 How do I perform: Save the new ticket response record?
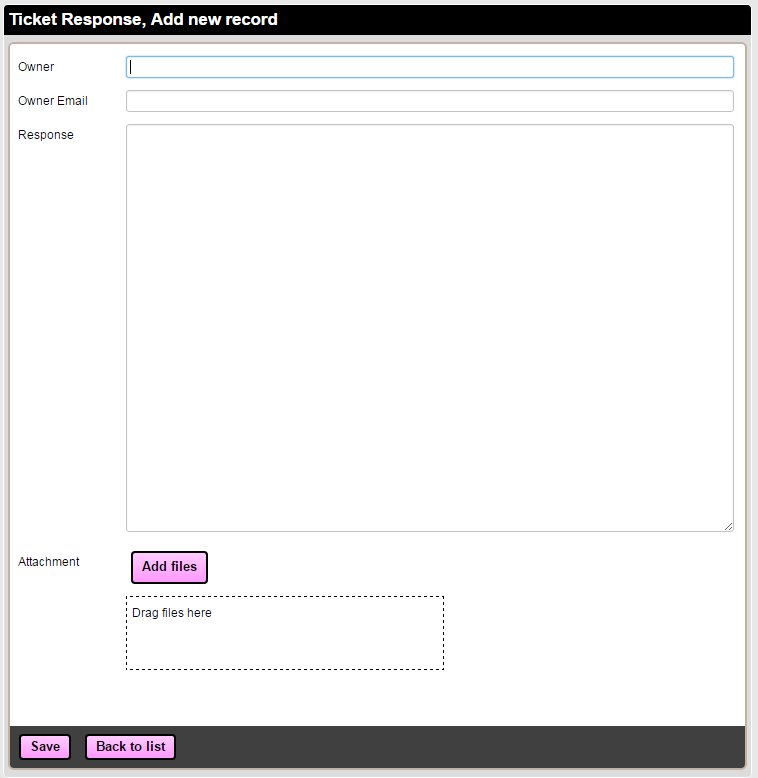click(x=45, y=747)
